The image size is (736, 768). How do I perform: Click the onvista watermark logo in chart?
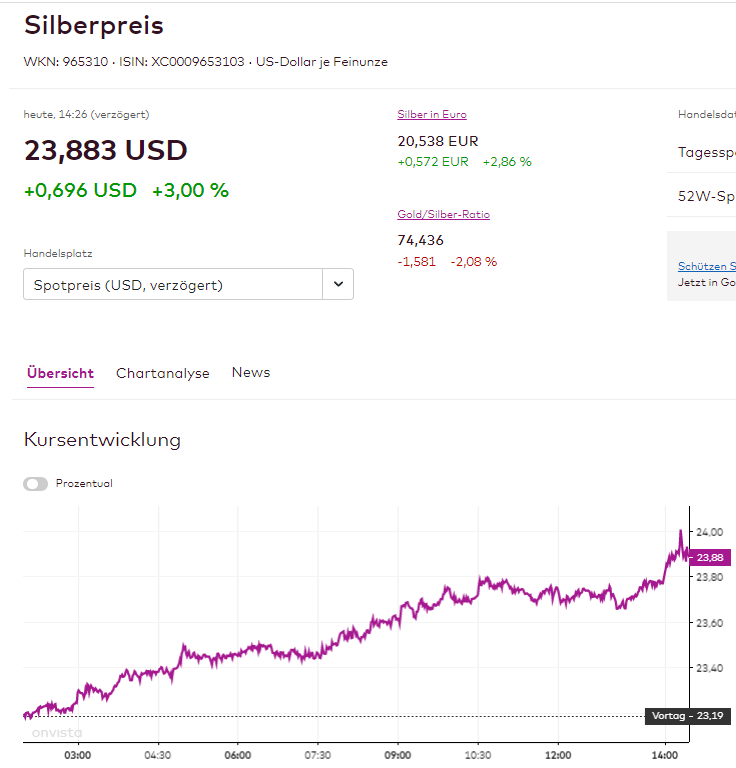click(x=56, y=733)
